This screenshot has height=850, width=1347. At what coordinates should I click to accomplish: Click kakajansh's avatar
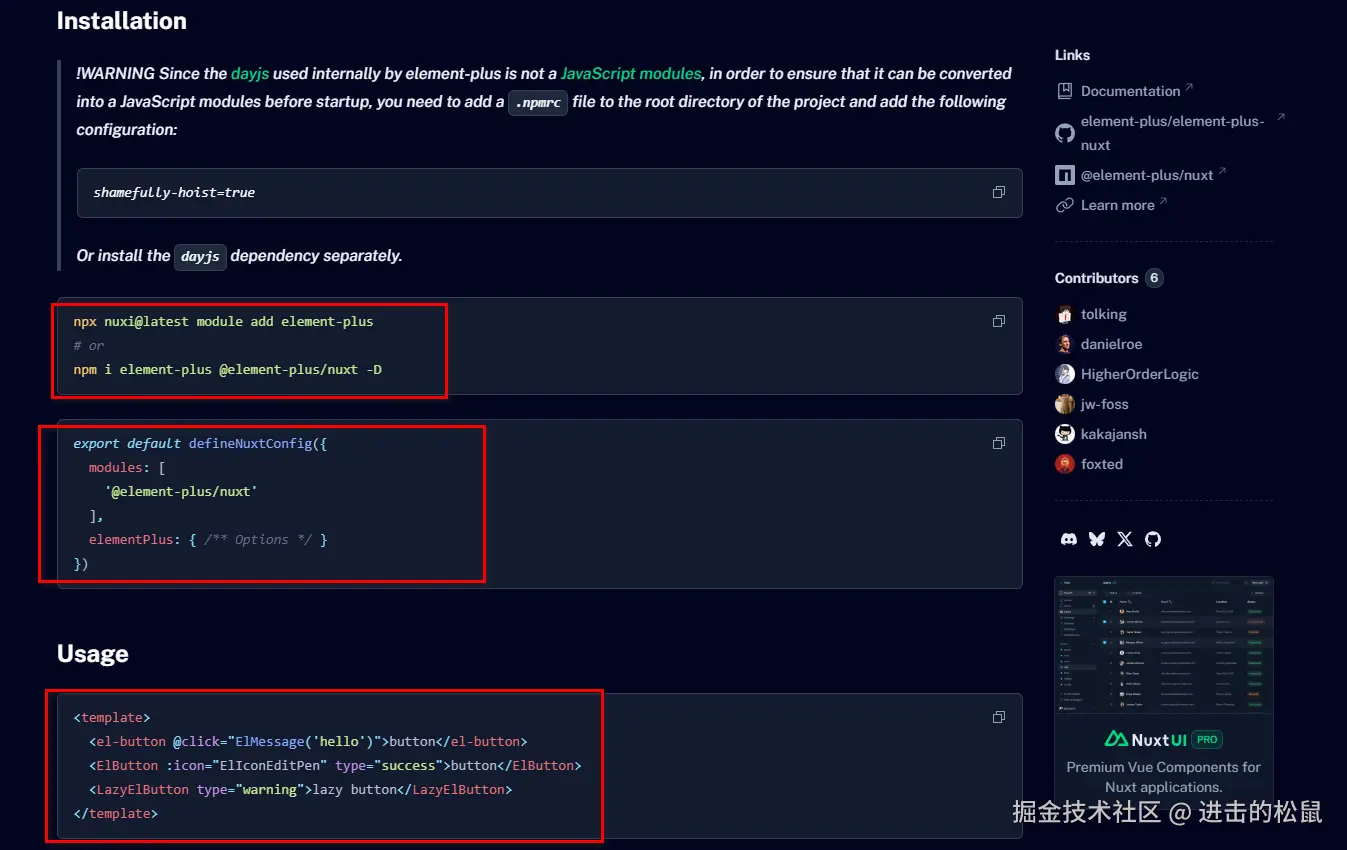(x=1065, y=434)
